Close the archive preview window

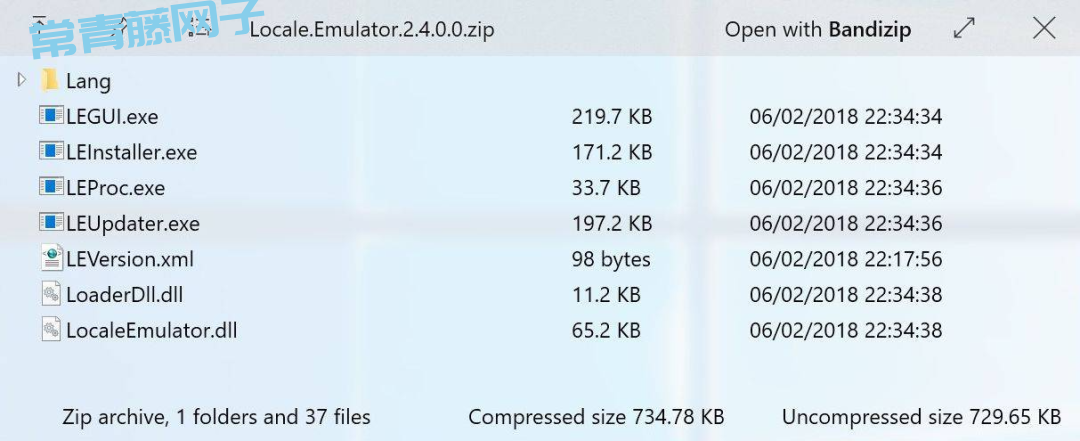[1044, 29]
